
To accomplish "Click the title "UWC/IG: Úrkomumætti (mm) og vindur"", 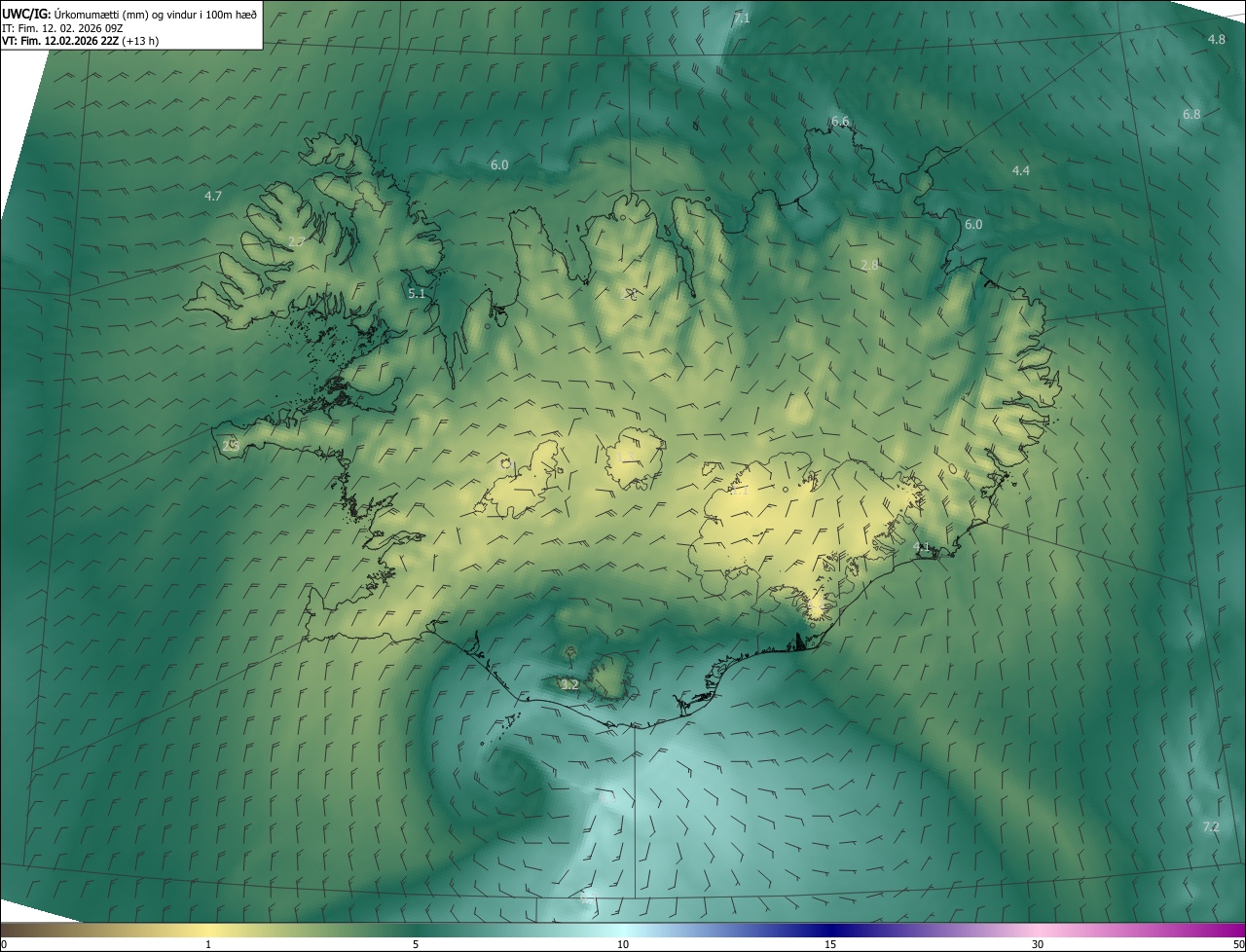I will point(128,14).
